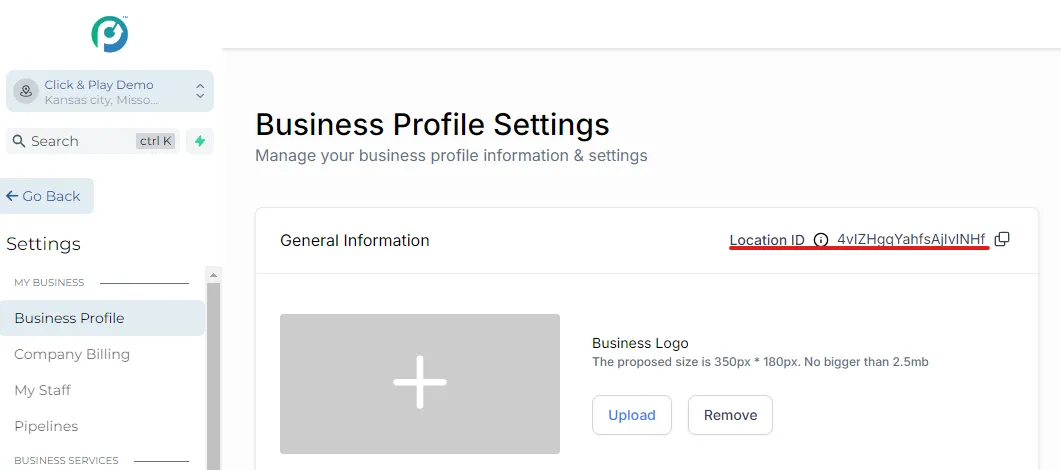The width and height of the screenshot is (1061, 470).
Task: Remove the business logo
Action: [730, 415]
